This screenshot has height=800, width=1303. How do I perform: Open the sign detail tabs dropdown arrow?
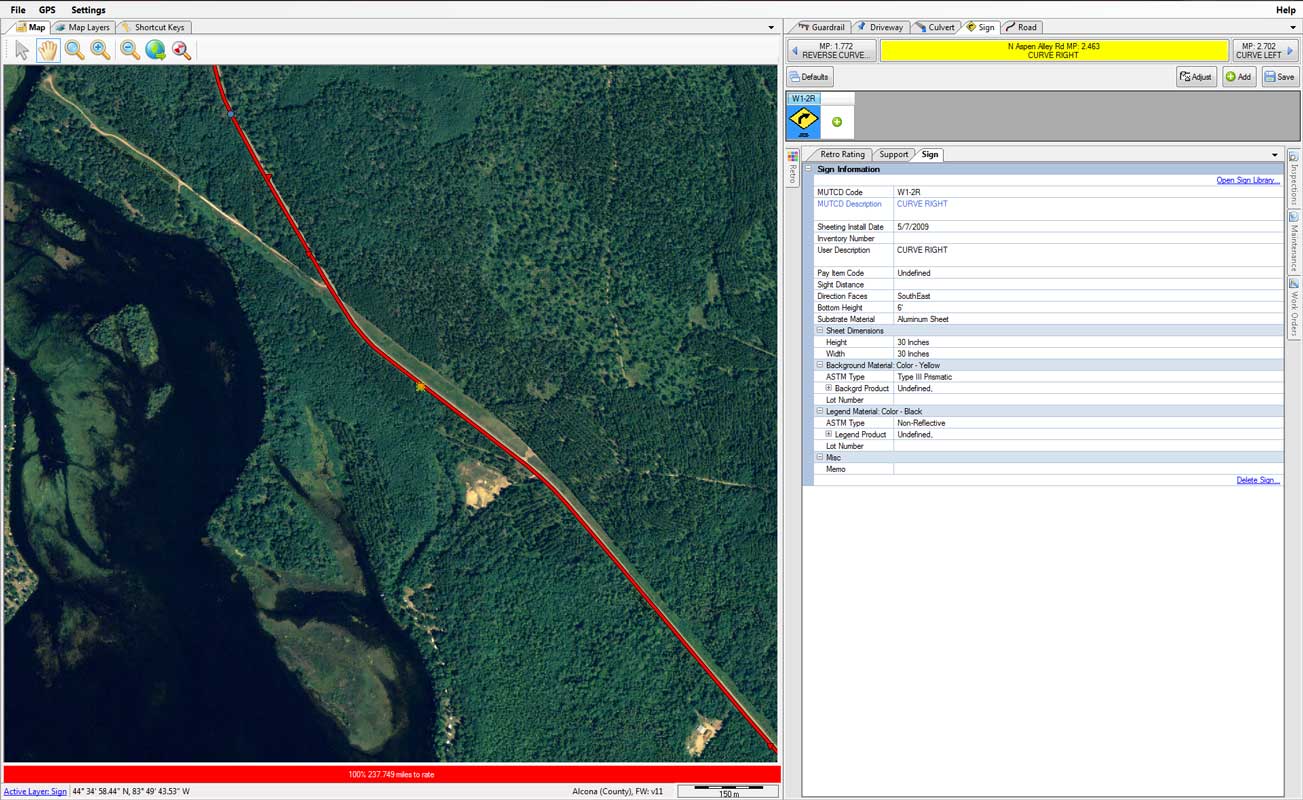point(1275,155)
